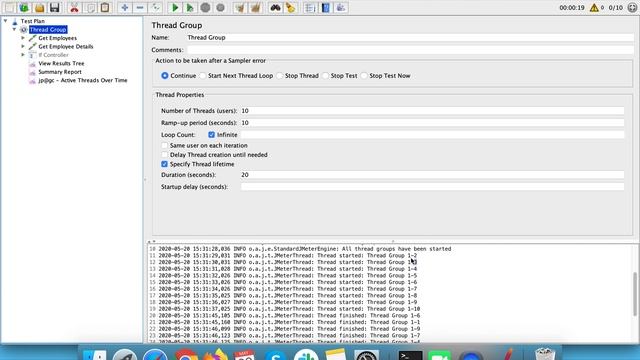640x360 pixels.
Task: Click the Expand All plus icon
Action: click(125, 7)
